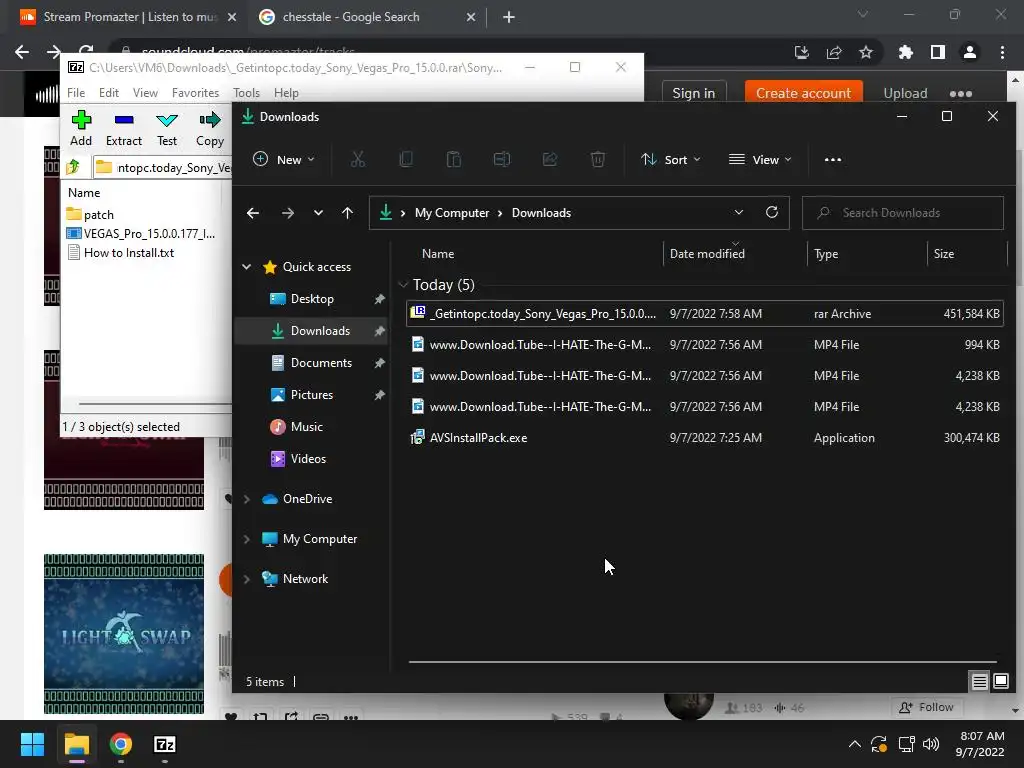Click the Paste icon in Explorer toolbar
Screen dimensions: 1024x768
[453, 159]
